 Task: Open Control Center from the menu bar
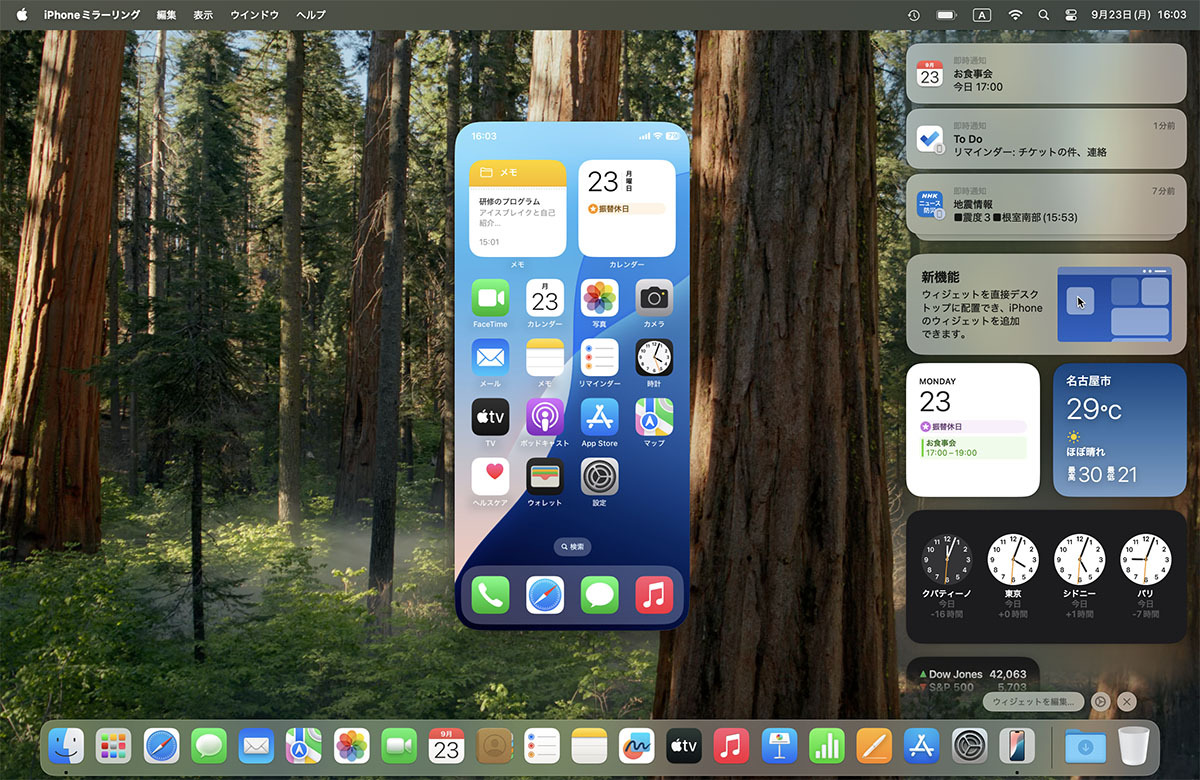tap(1071, 15)
